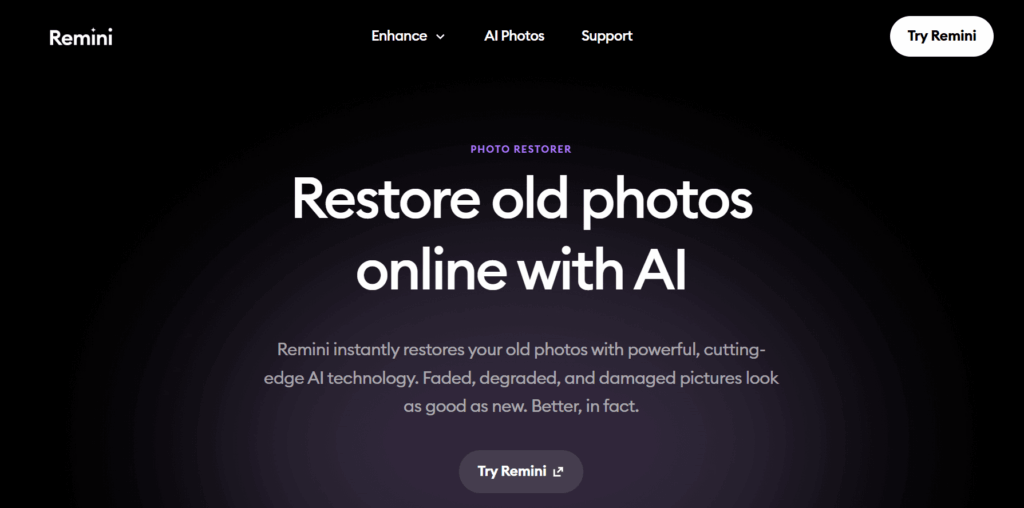Open the Support page link
The height and width of the screenshot is (508, 1024).
pyautogui.click(x=607, y=37)
